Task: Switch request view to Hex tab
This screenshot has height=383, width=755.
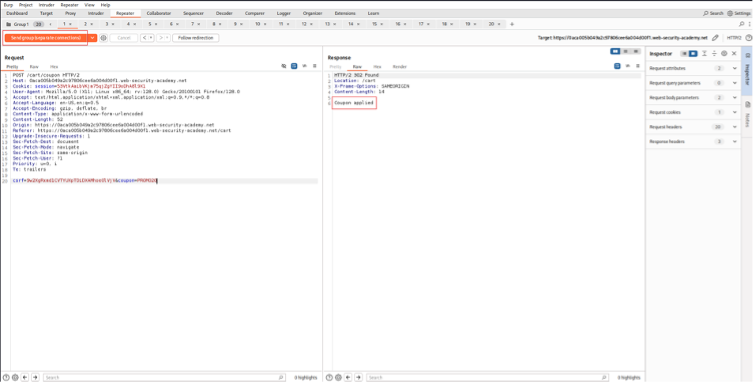Action: (54, 66)
